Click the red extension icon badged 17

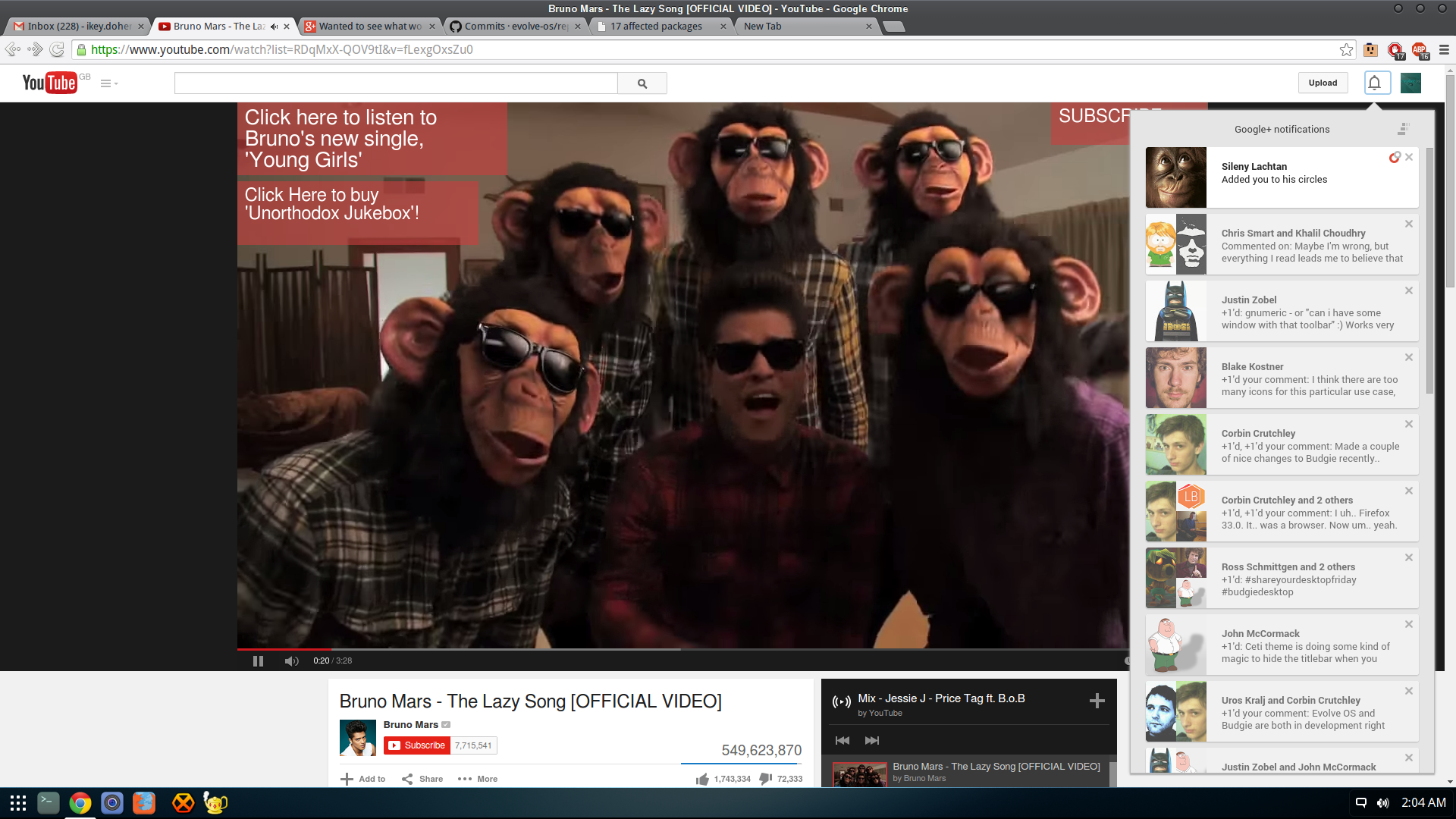[1395, 50]
